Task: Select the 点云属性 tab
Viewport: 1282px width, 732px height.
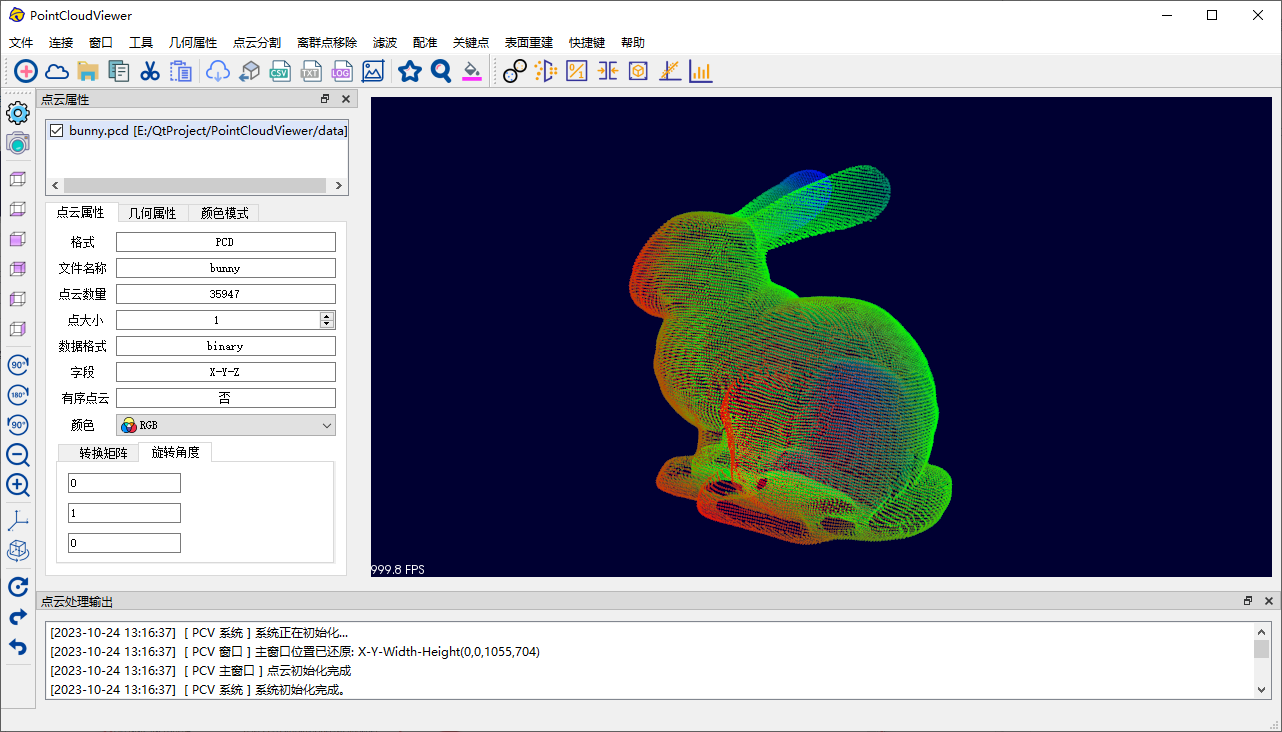Action: [x=81, y=212]
